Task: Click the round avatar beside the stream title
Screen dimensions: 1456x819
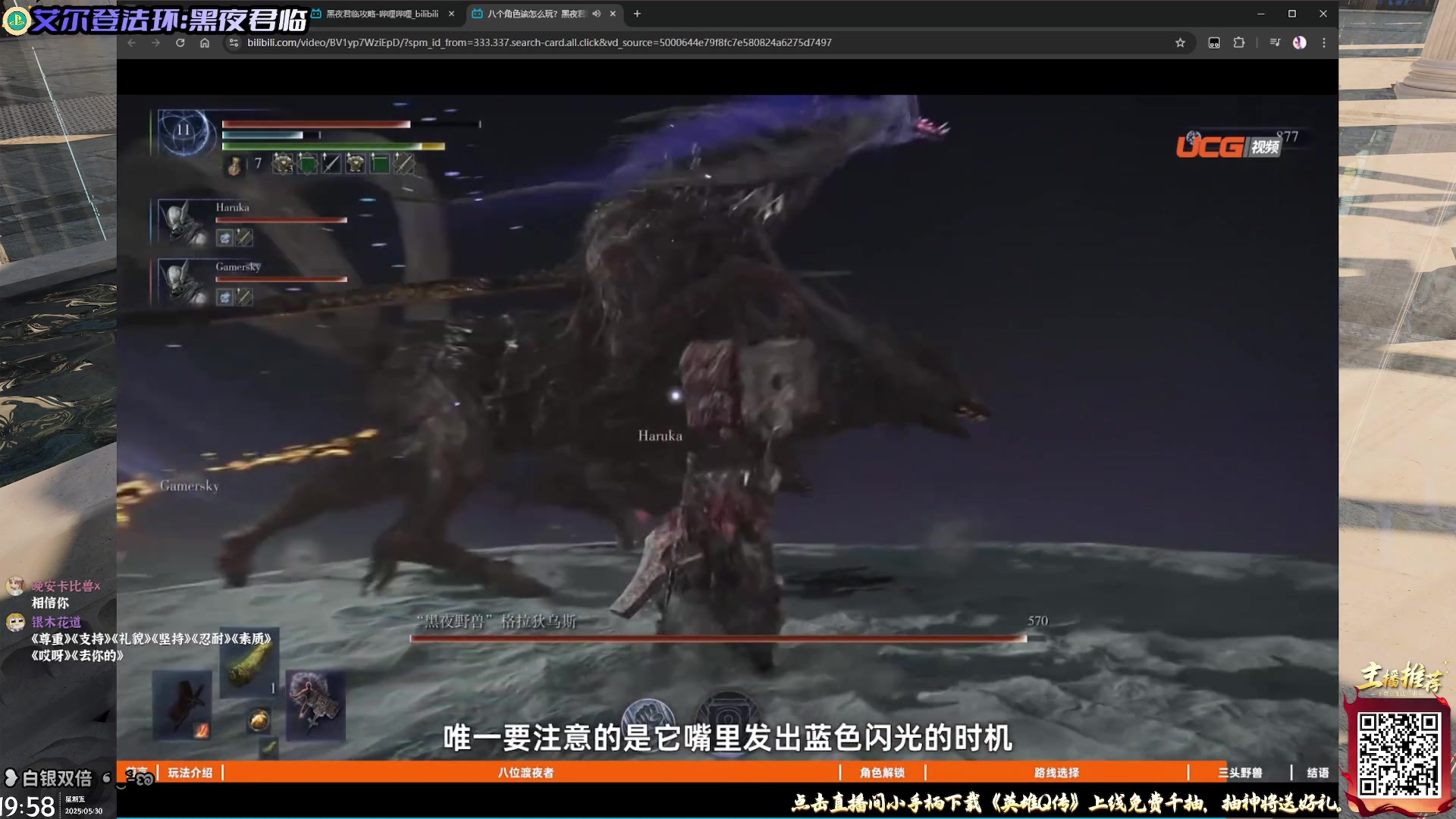Action: [x=16, y=20]
